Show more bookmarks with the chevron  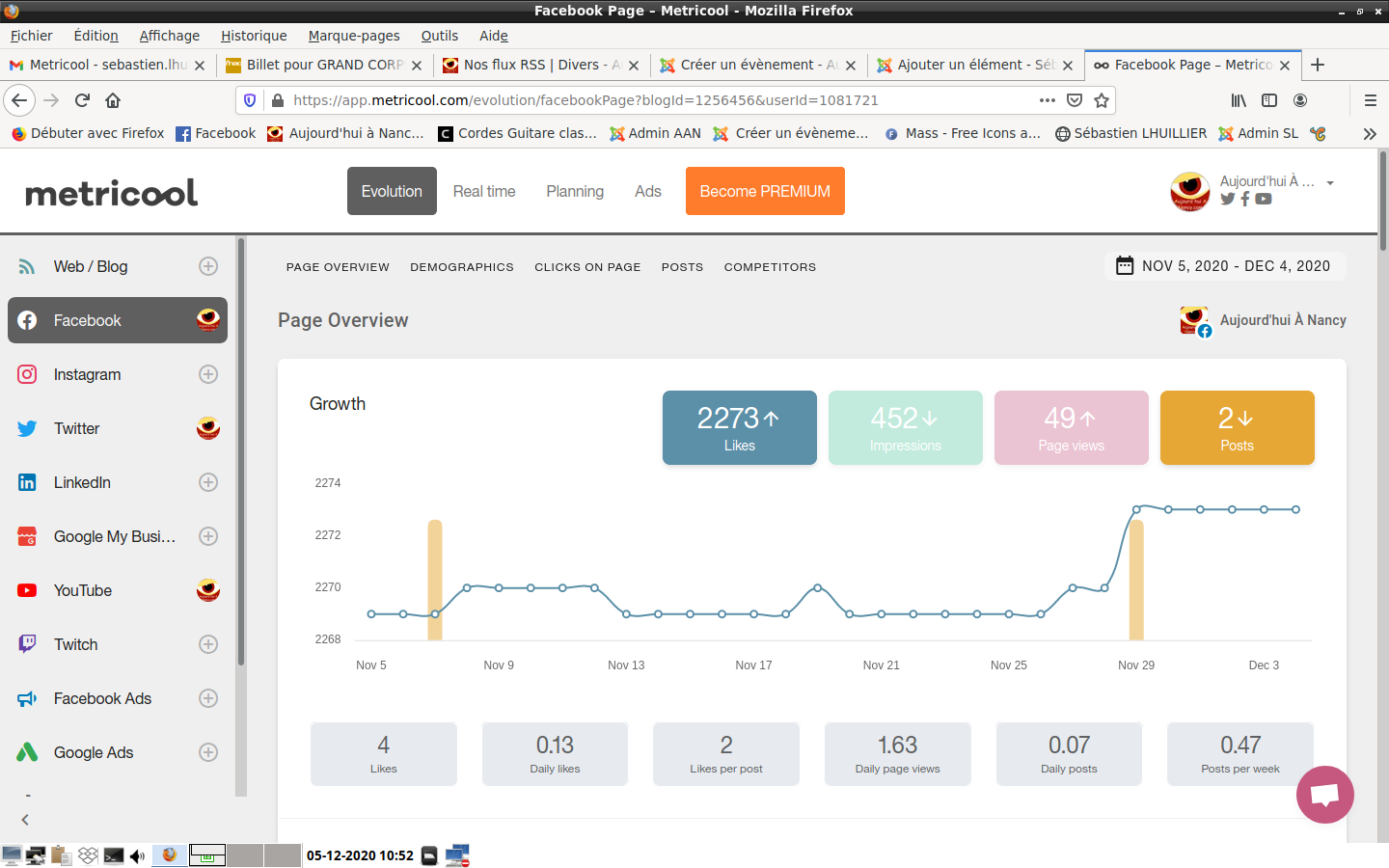(x=1370, y=134)
